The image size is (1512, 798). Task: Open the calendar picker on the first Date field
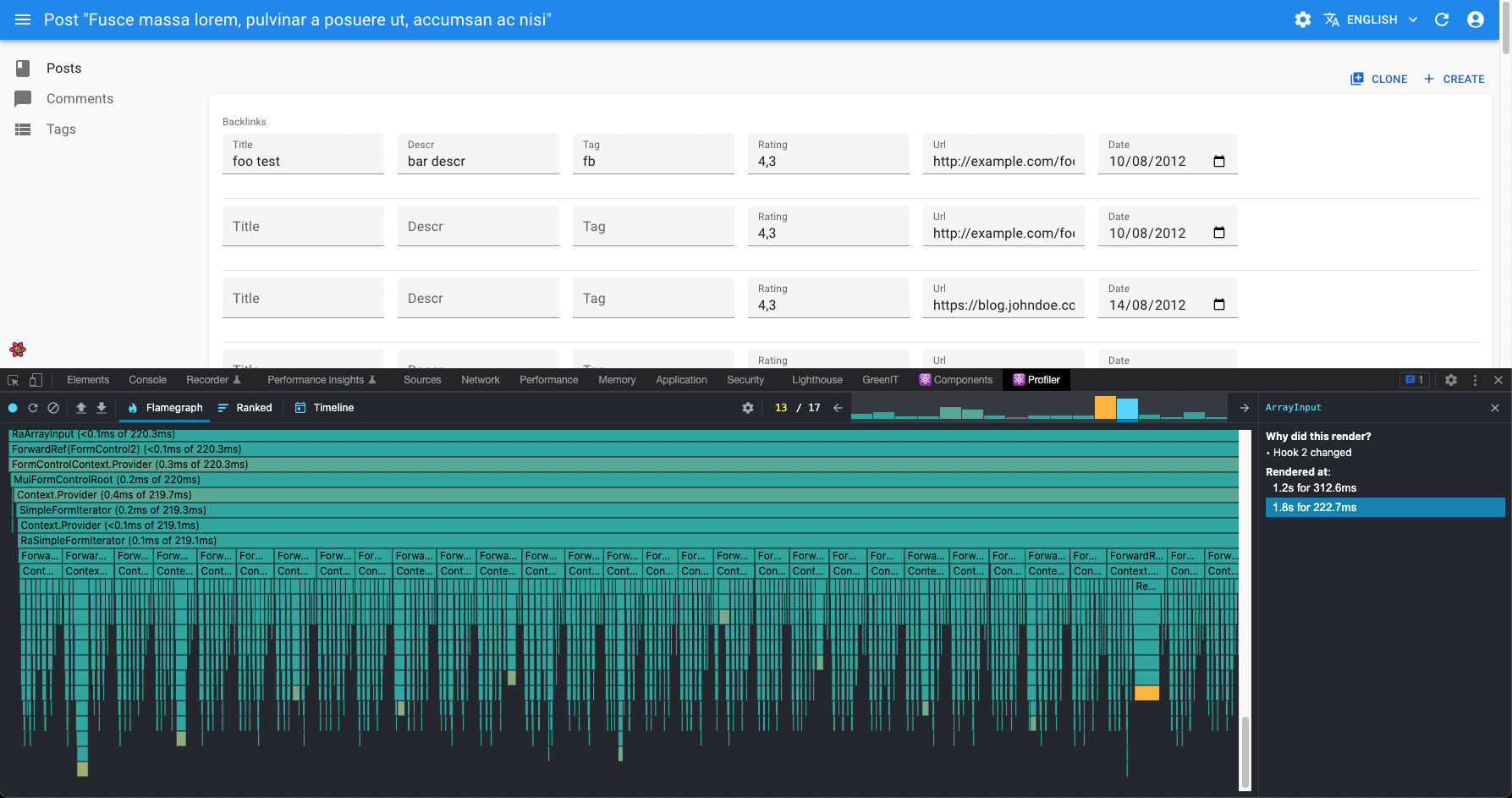[x=1218, y=160]
